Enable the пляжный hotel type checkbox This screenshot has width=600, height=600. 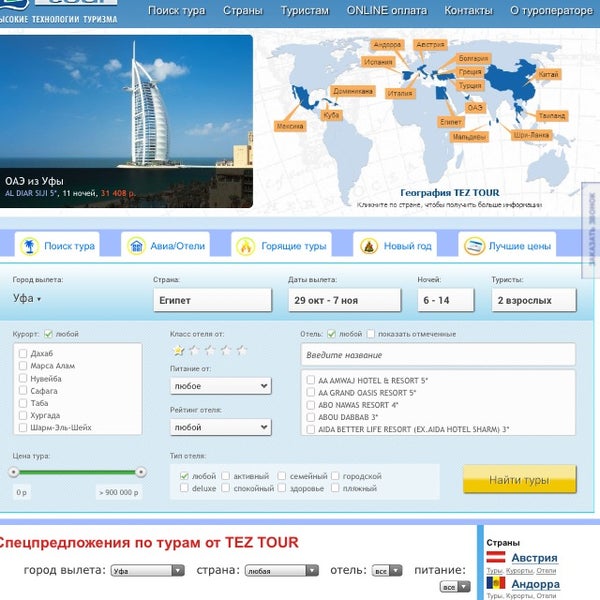coord(335,489)
